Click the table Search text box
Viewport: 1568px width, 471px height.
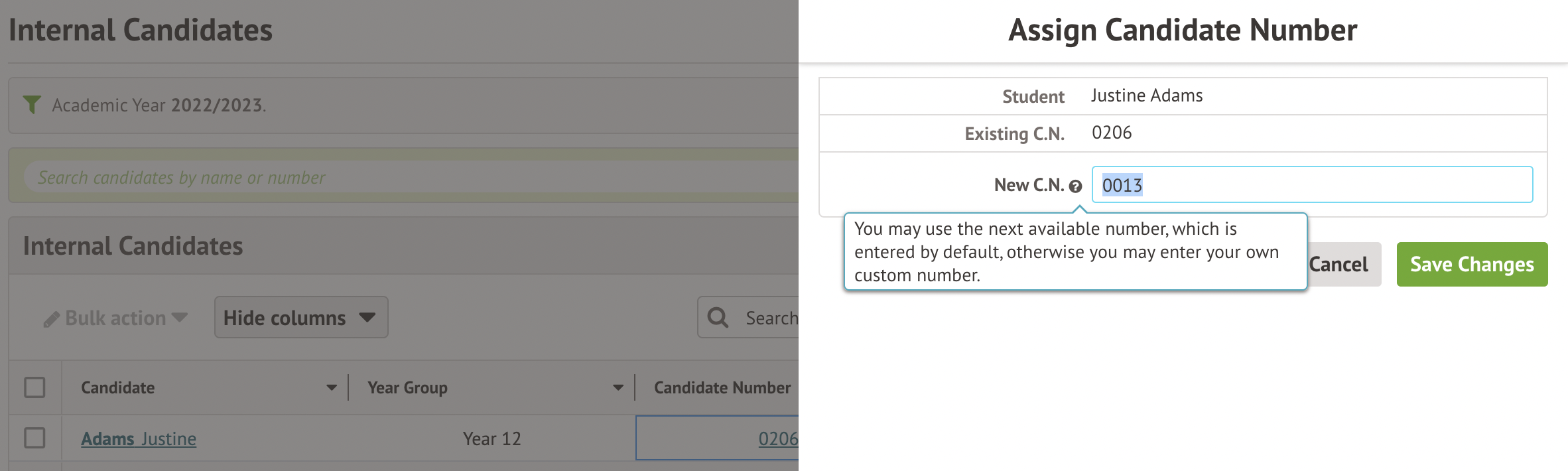pyautogui.click(x=771, y=318)
